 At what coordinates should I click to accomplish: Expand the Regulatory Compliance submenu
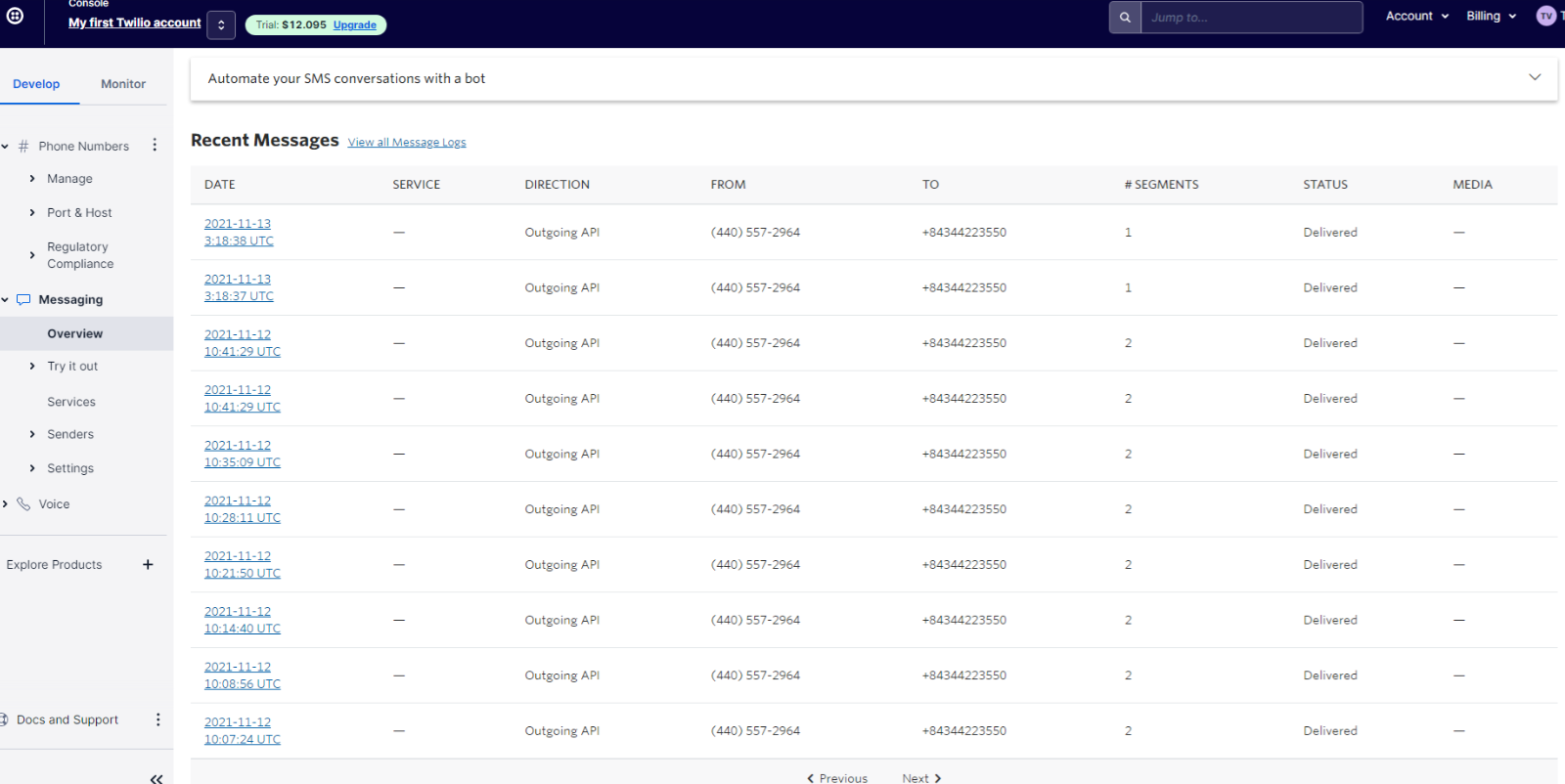(32, 255)
